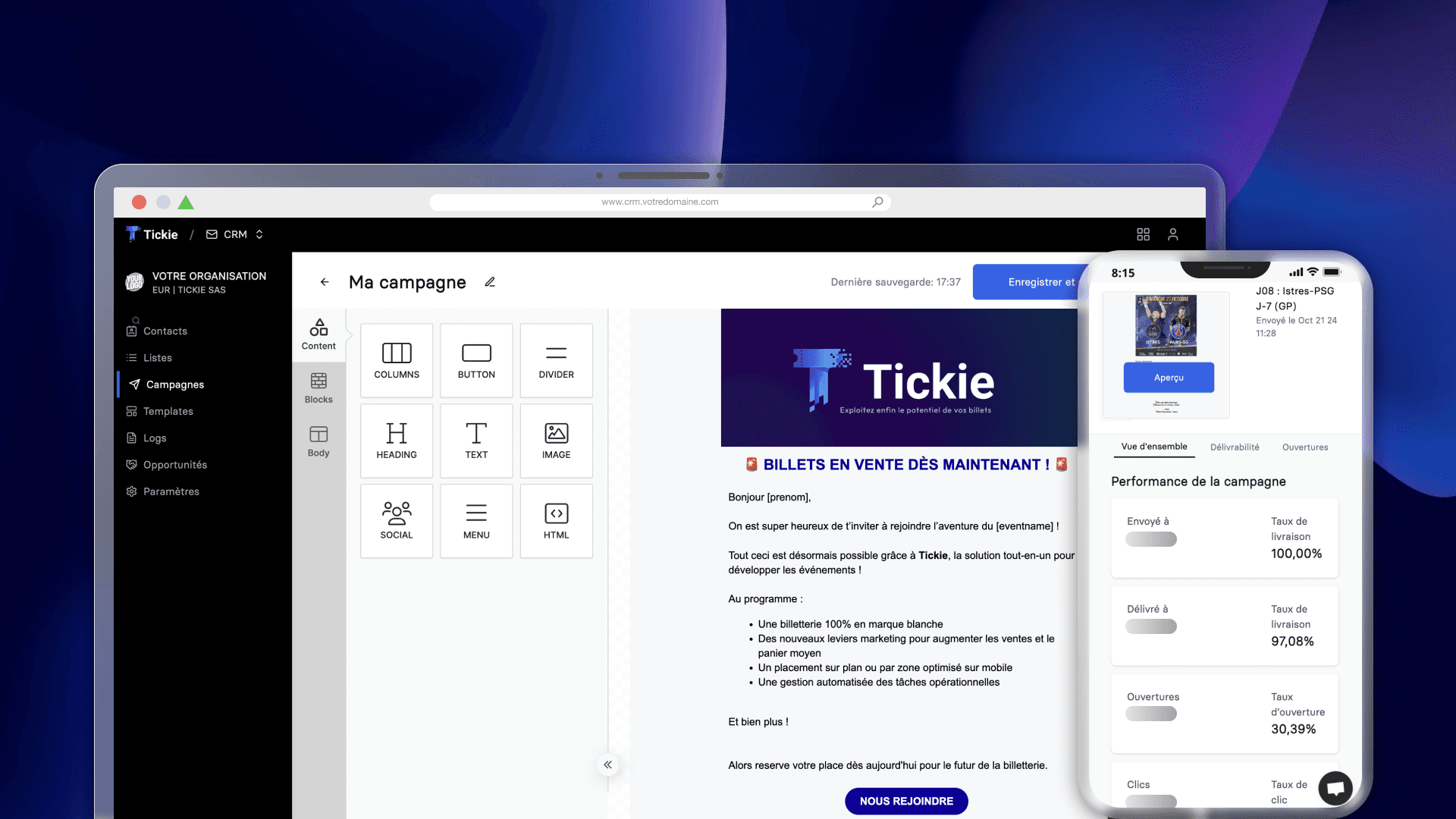Click the Taux d'ouverture 30,39% value
This screenshot has height=819, width=1456.
[1294, 730]
